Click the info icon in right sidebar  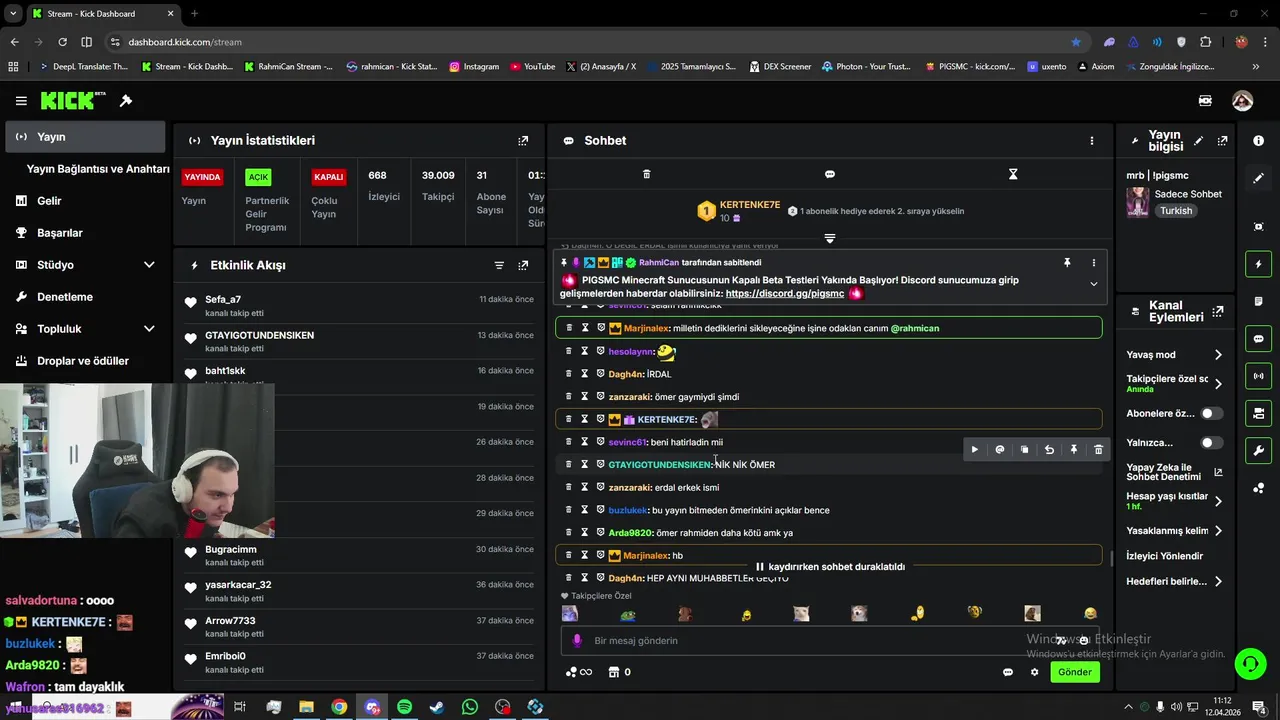click(x=1258, y=141)
